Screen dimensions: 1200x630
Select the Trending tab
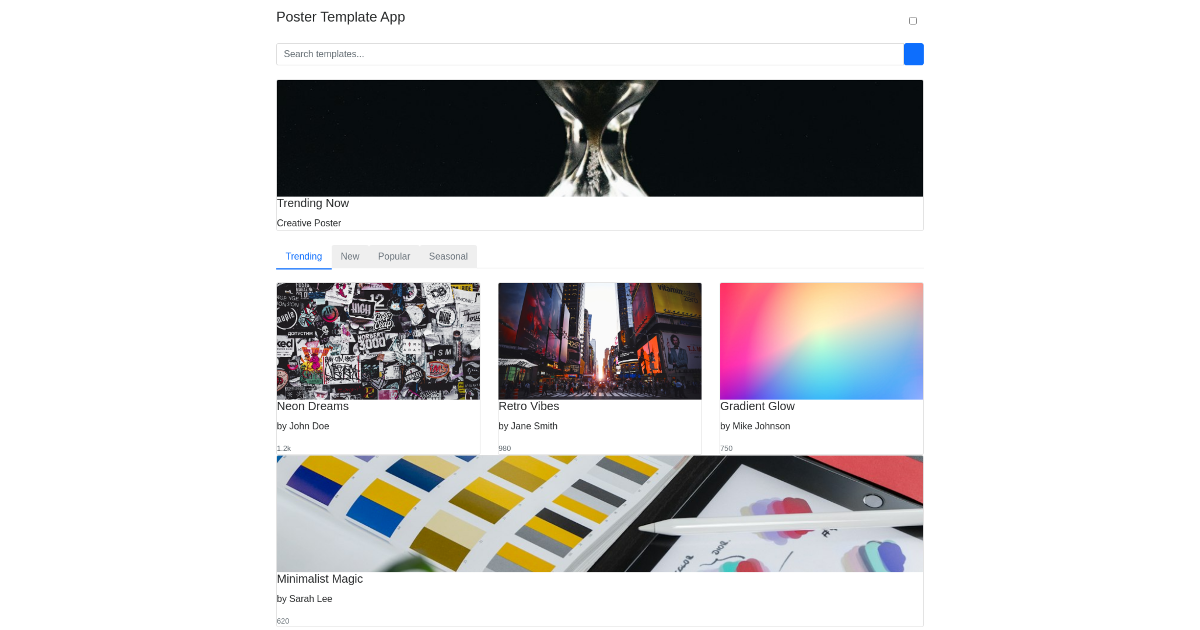(x=303, y=256)
